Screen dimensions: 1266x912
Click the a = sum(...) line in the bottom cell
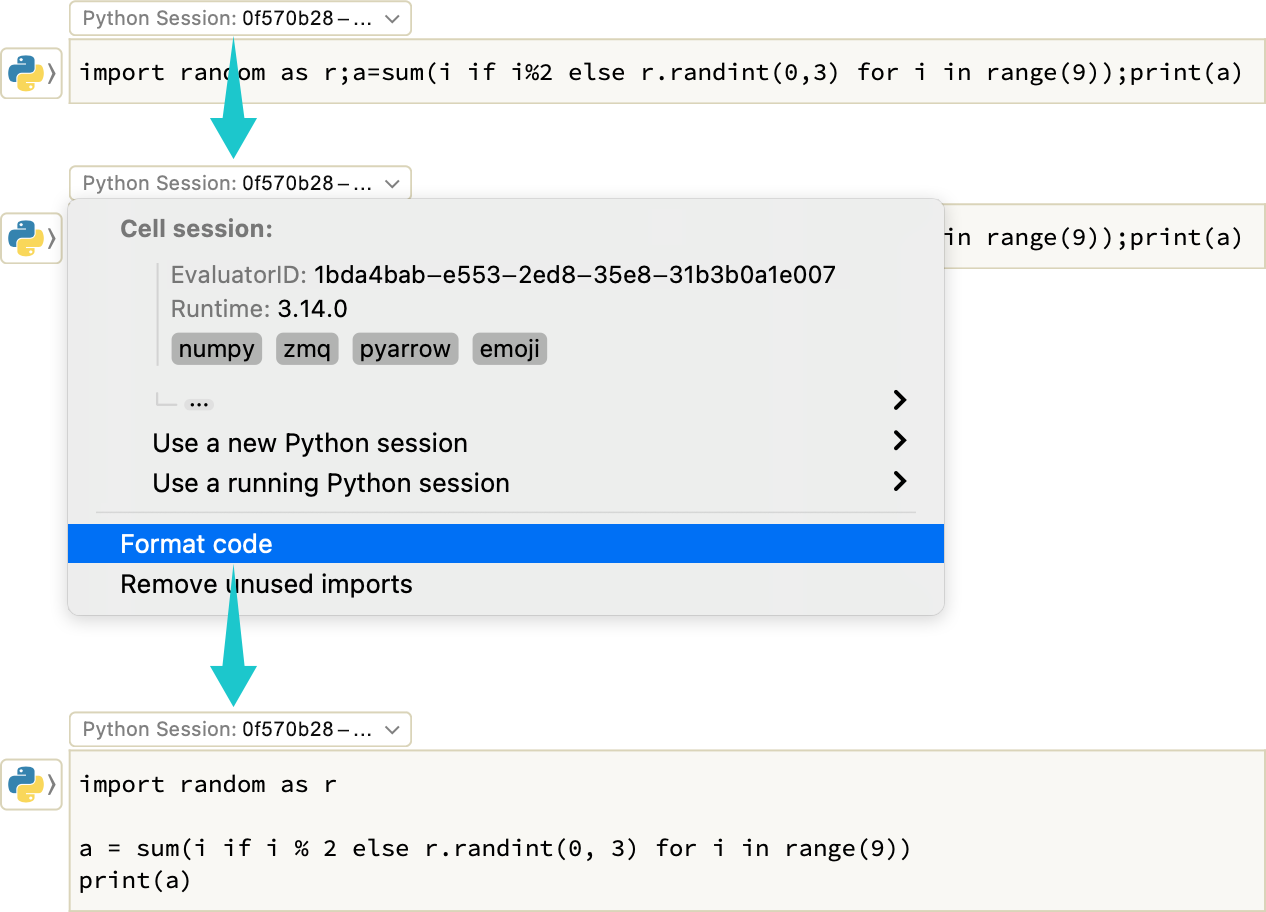[x=495, y=849]
